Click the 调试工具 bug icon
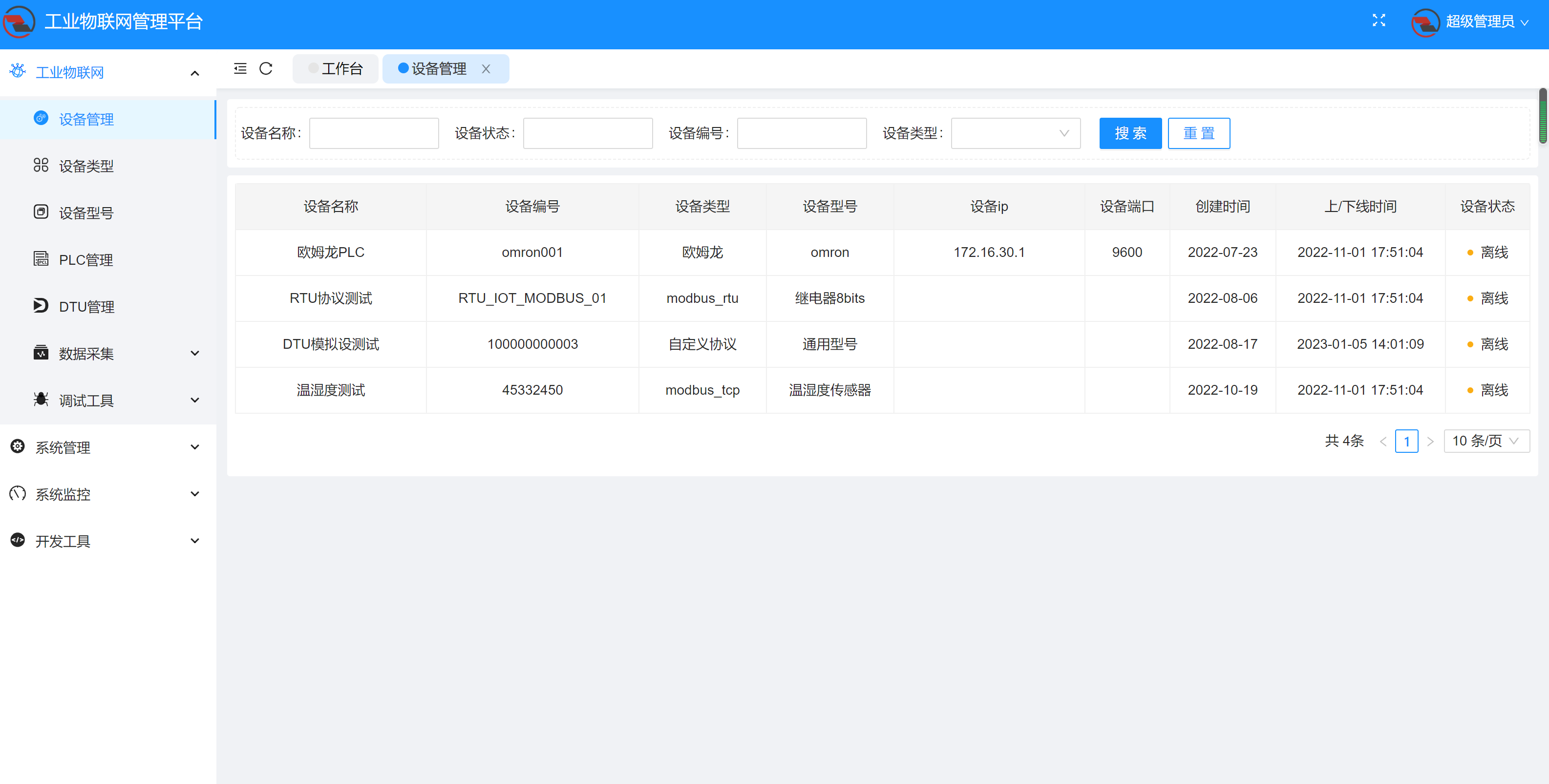Viewport: 1549px width, 784px height. point(41,399)
